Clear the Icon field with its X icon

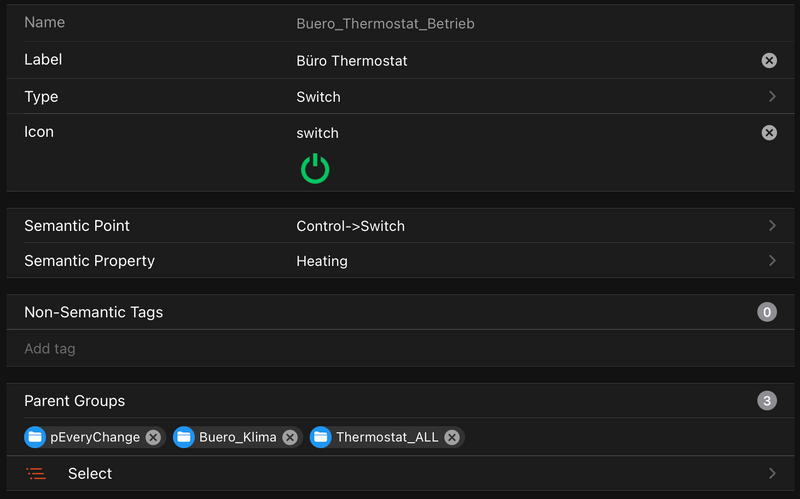[x=769, y=132]
